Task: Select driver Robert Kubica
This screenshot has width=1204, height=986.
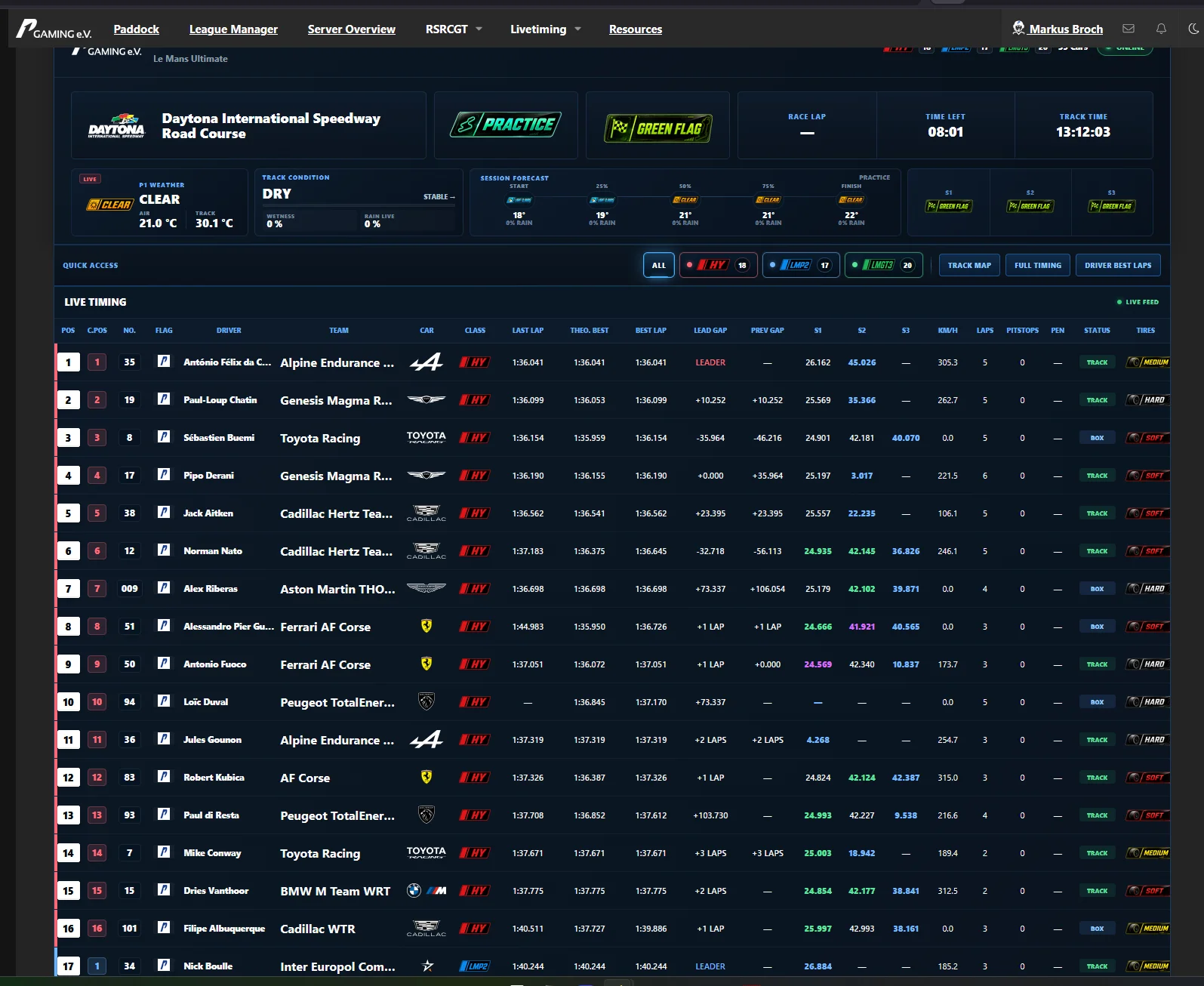Action: click(x=214, y=778)
